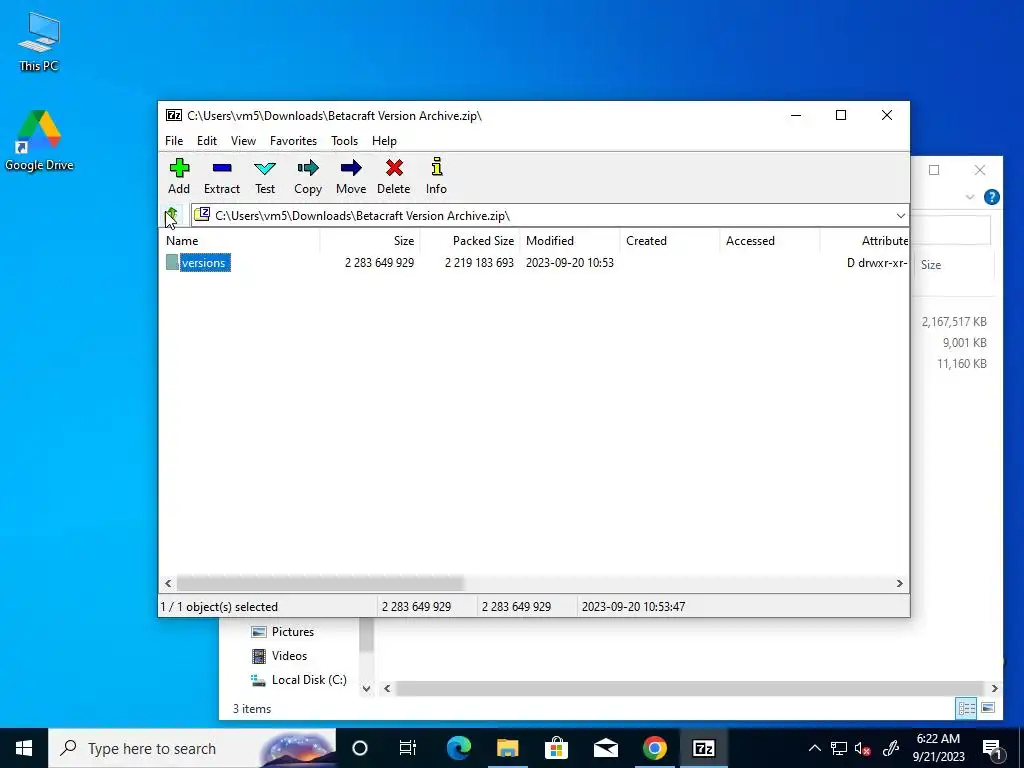Click the red Delete toolbar button
The height and width of the screenshot is (768, 1024).
point(394,176)
